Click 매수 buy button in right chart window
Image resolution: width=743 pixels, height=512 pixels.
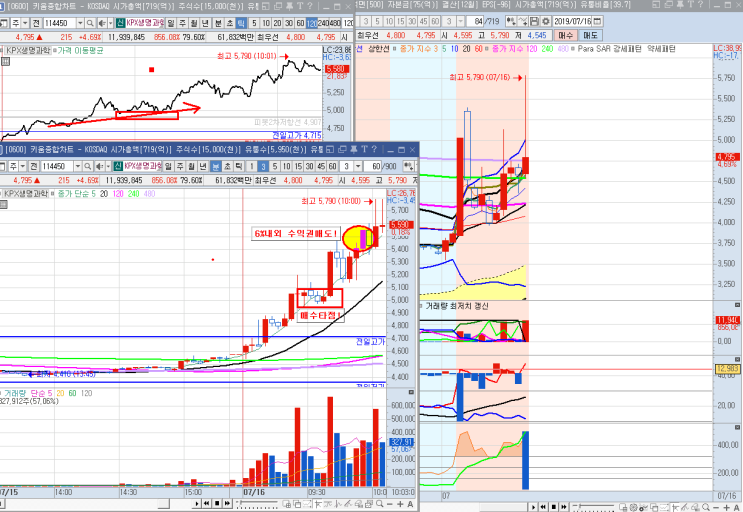click(565, 36)
